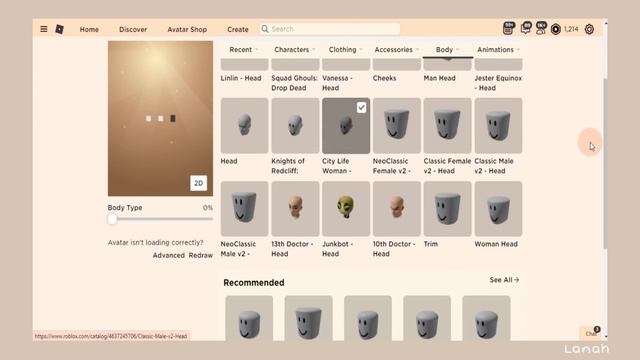
Task: Open the Chat button at the bottom right
Action: coord(591,333)
